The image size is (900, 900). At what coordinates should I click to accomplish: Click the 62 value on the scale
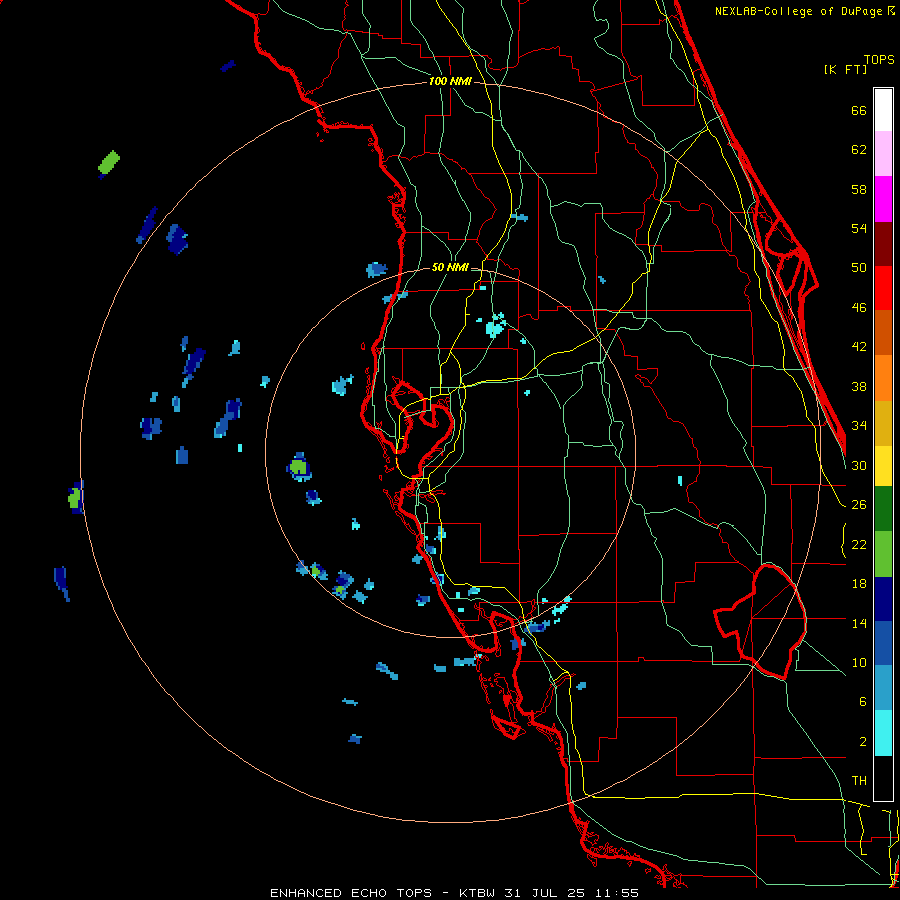point(859,150)
